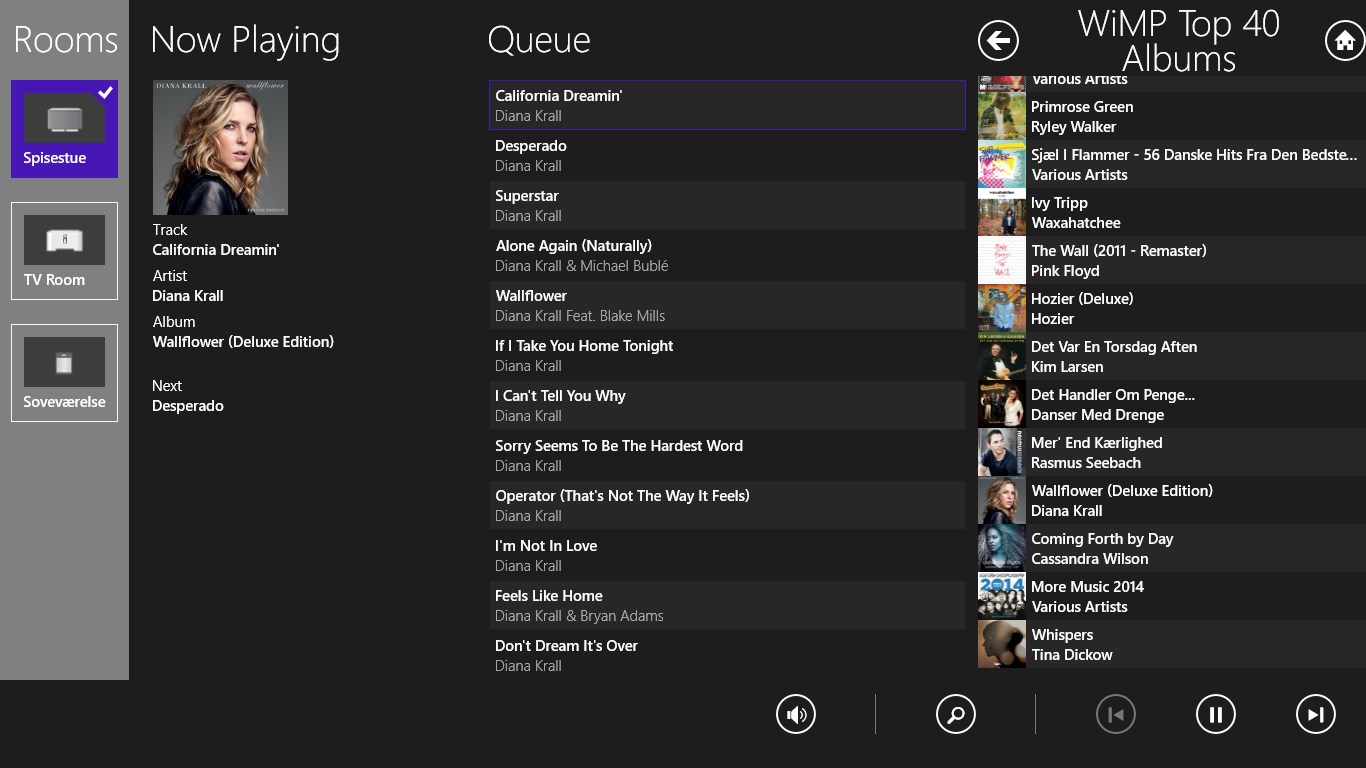Click The Wall album cover thumbnail
The height and width of the screenshot is (768, 1366).
1002,260
